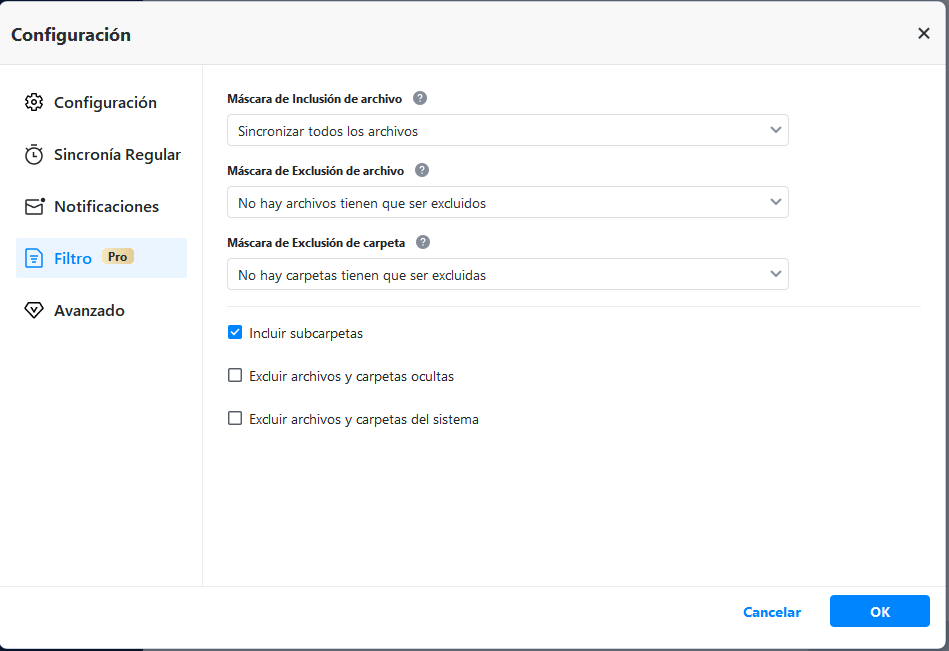Enable Excluir archivos y carpetas ocultas
The image size is (949, 651).
point(235,376)
